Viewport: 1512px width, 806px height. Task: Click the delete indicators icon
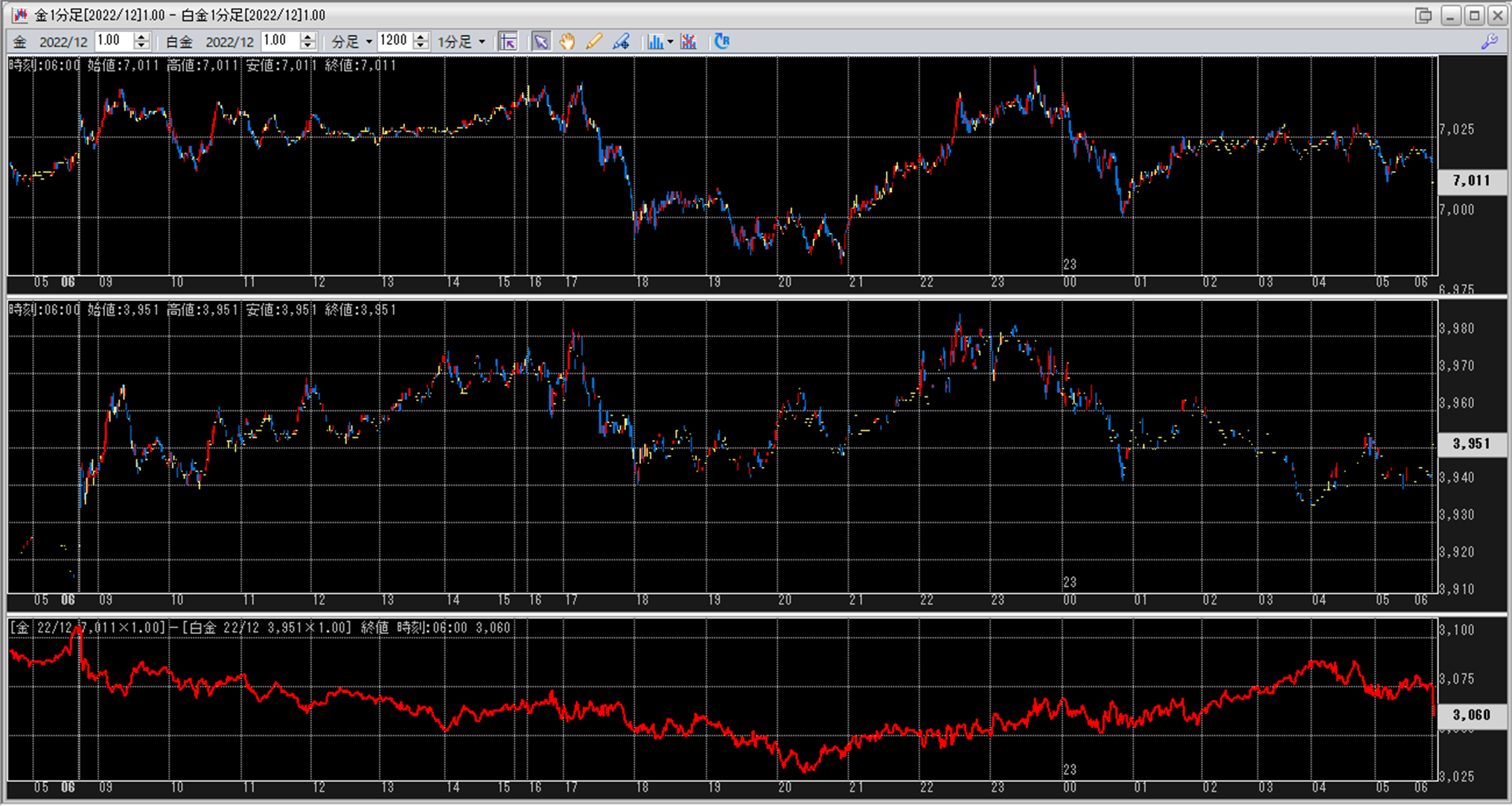click(689, 42)
